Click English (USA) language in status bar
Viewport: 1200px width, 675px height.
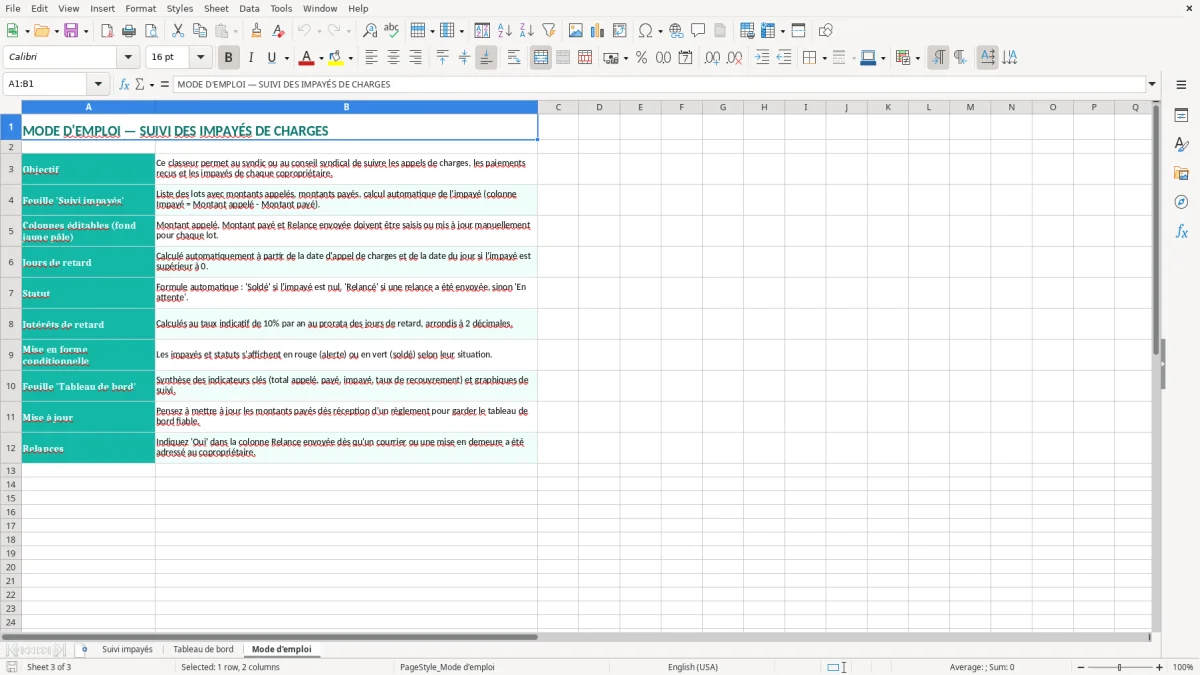[693, 667]
